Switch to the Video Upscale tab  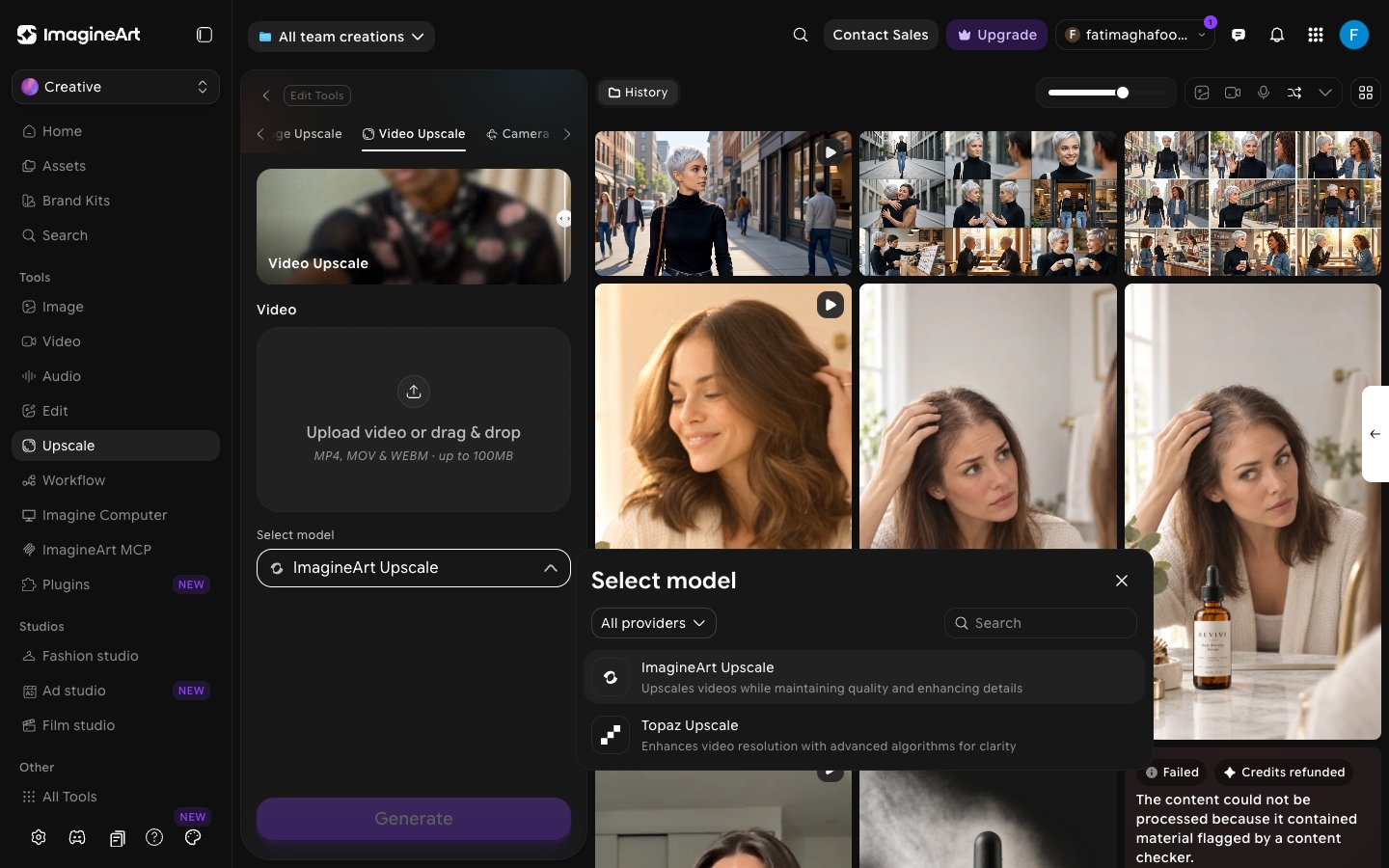414,134
